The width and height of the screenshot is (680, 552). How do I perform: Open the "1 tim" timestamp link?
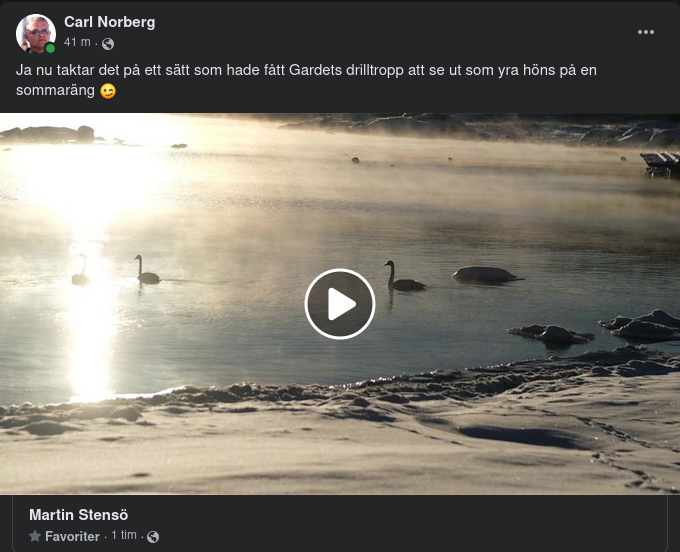pos(124,536)
